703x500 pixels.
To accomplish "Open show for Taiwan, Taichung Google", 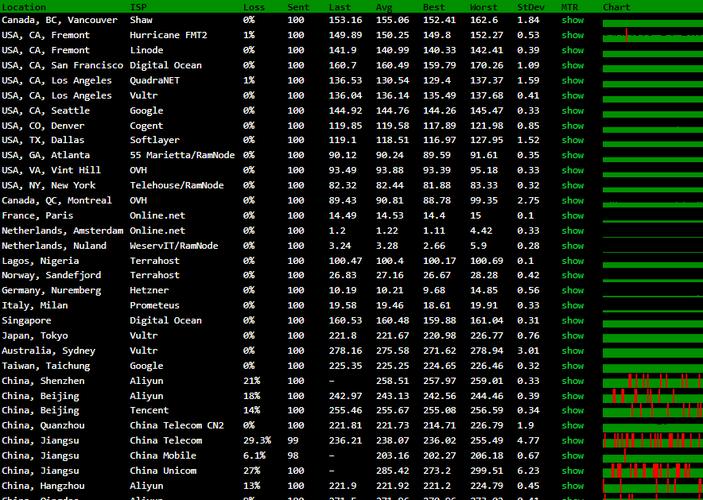I will 573,366.
